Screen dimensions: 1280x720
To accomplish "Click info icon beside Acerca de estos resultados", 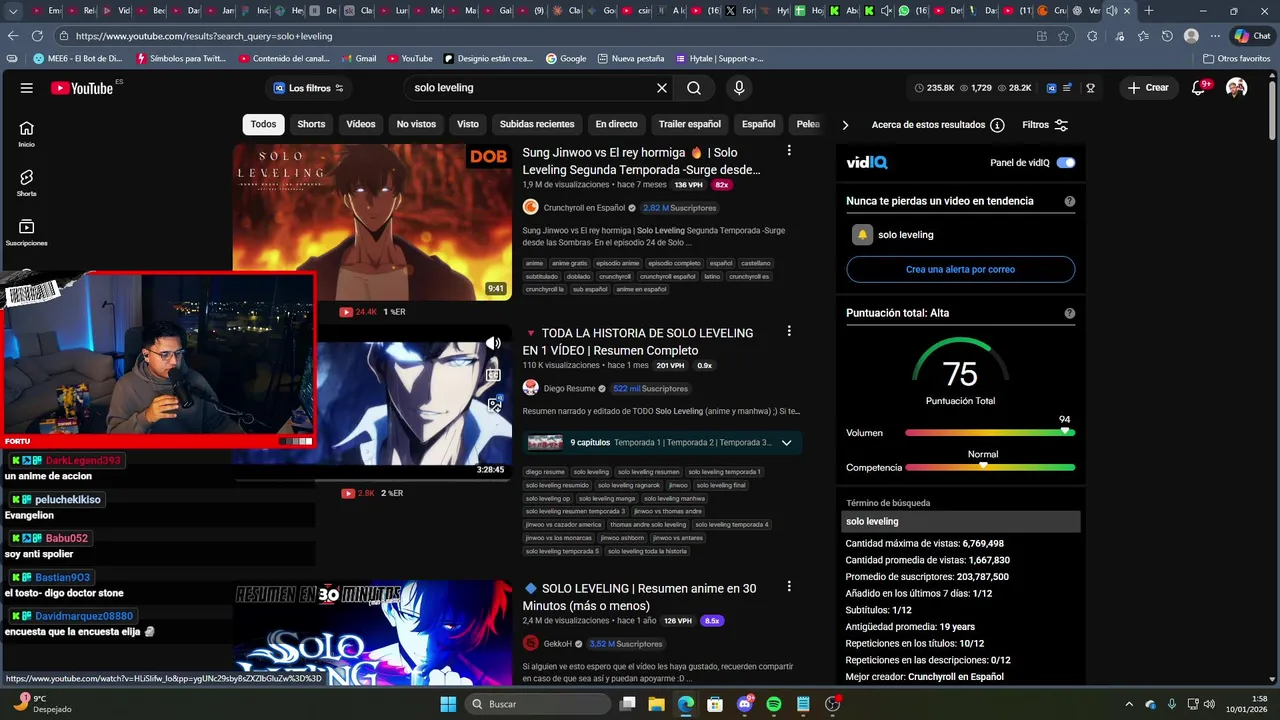I will tap(997, 125).
